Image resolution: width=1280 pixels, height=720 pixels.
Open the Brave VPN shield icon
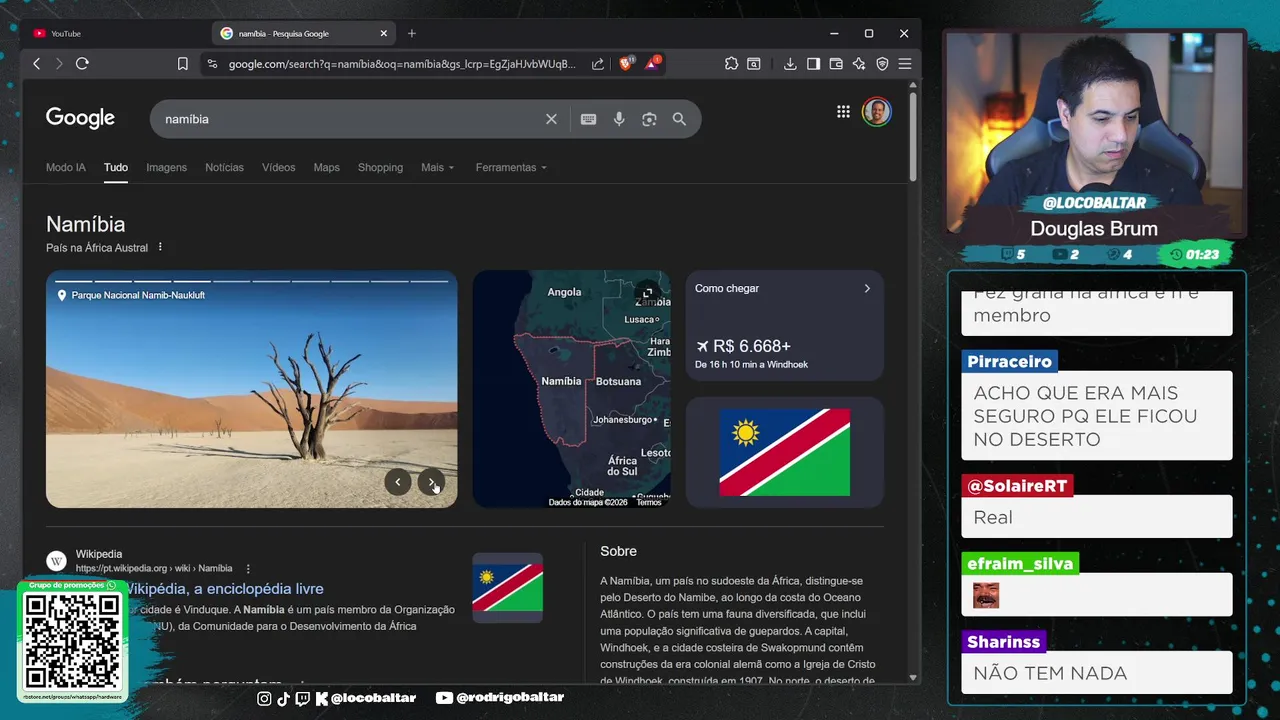pos(882,64)
